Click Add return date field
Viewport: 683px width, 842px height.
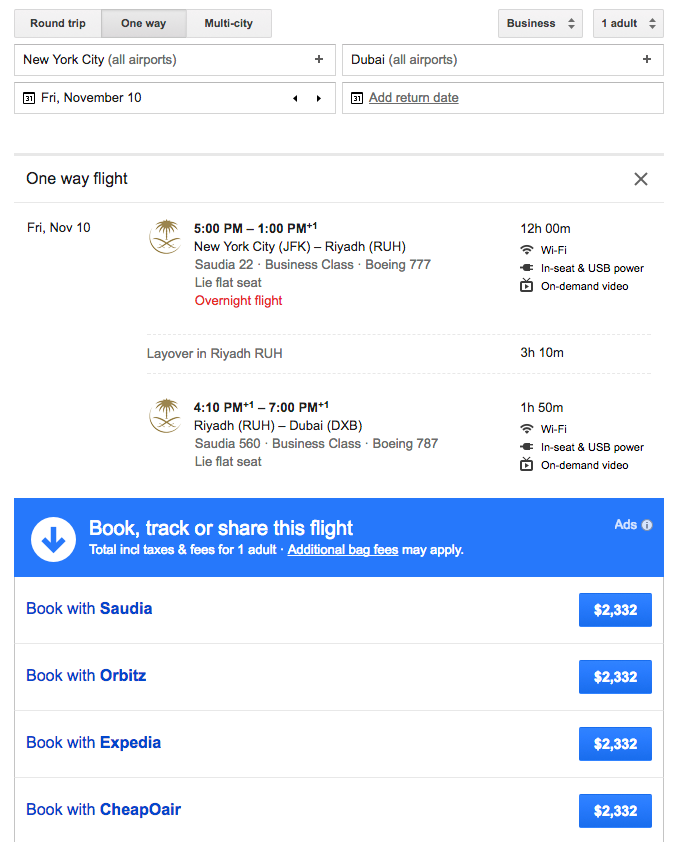[x=414, y=98]
